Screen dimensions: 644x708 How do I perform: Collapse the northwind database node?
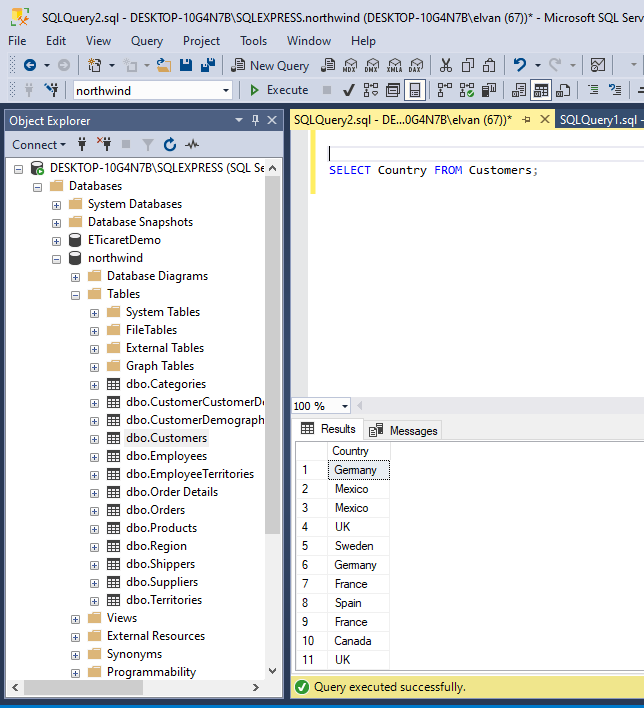pyautogui.click(x=56, y=259)
